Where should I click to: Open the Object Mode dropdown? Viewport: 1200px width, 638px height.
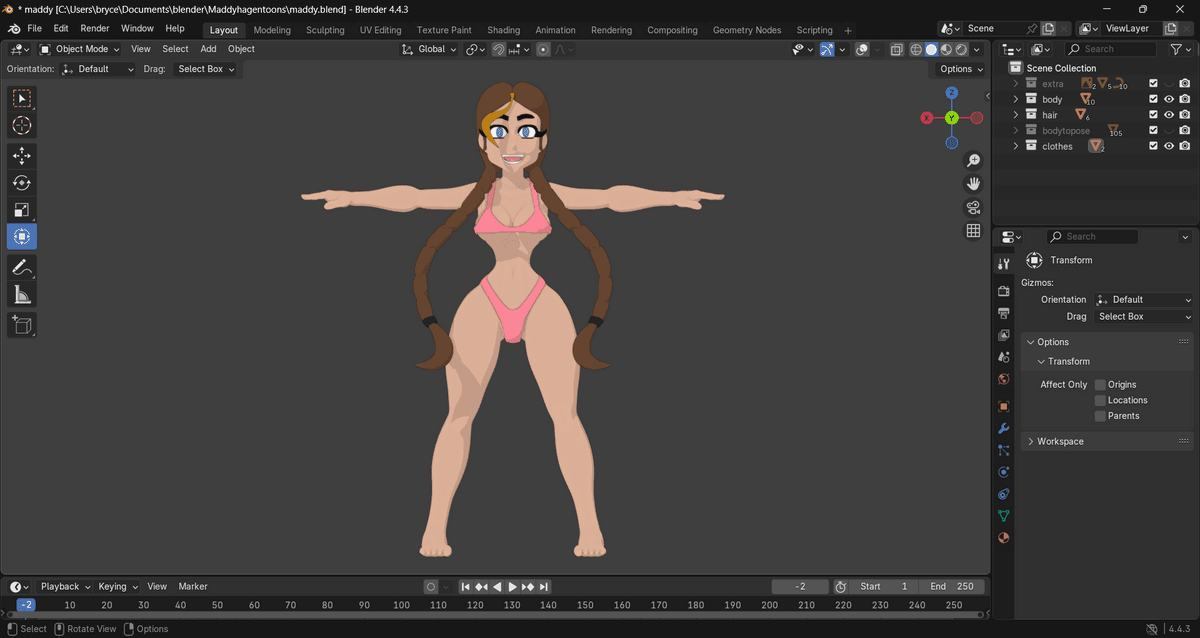80,49
